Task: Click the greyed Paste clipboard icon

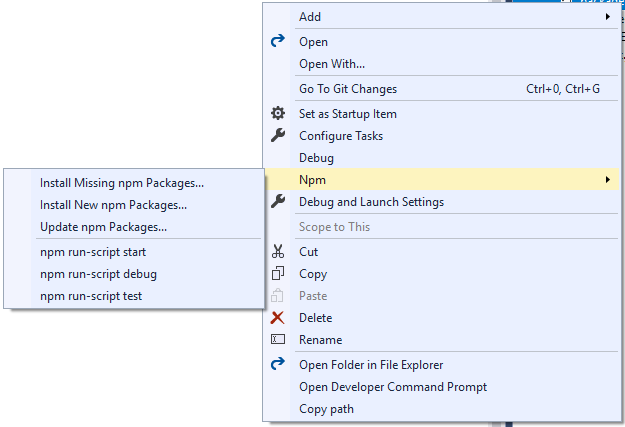Action: 277,295
